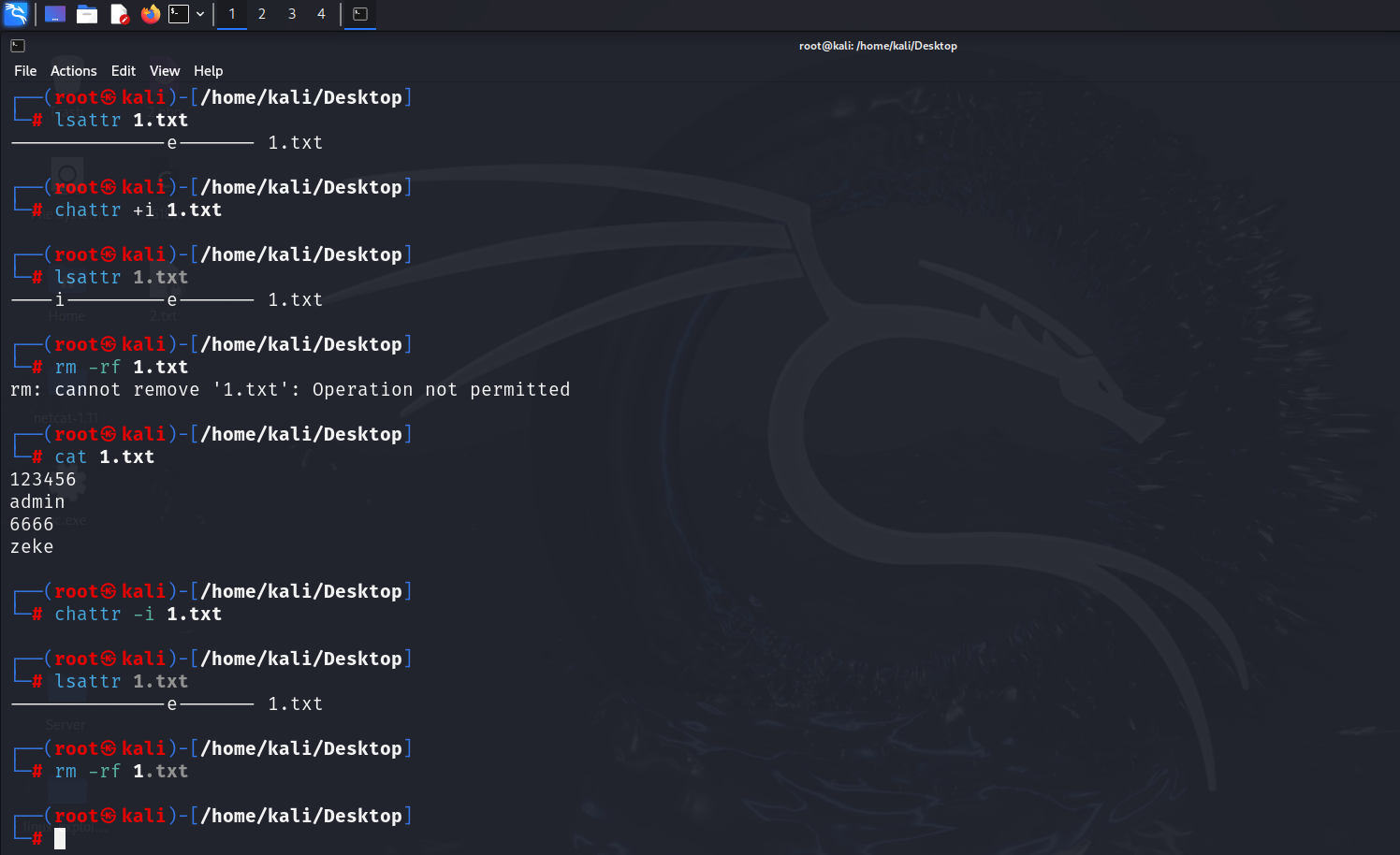Switch to workspace 2
Viewport: 1400px width, 855px height.
point(262,14)
